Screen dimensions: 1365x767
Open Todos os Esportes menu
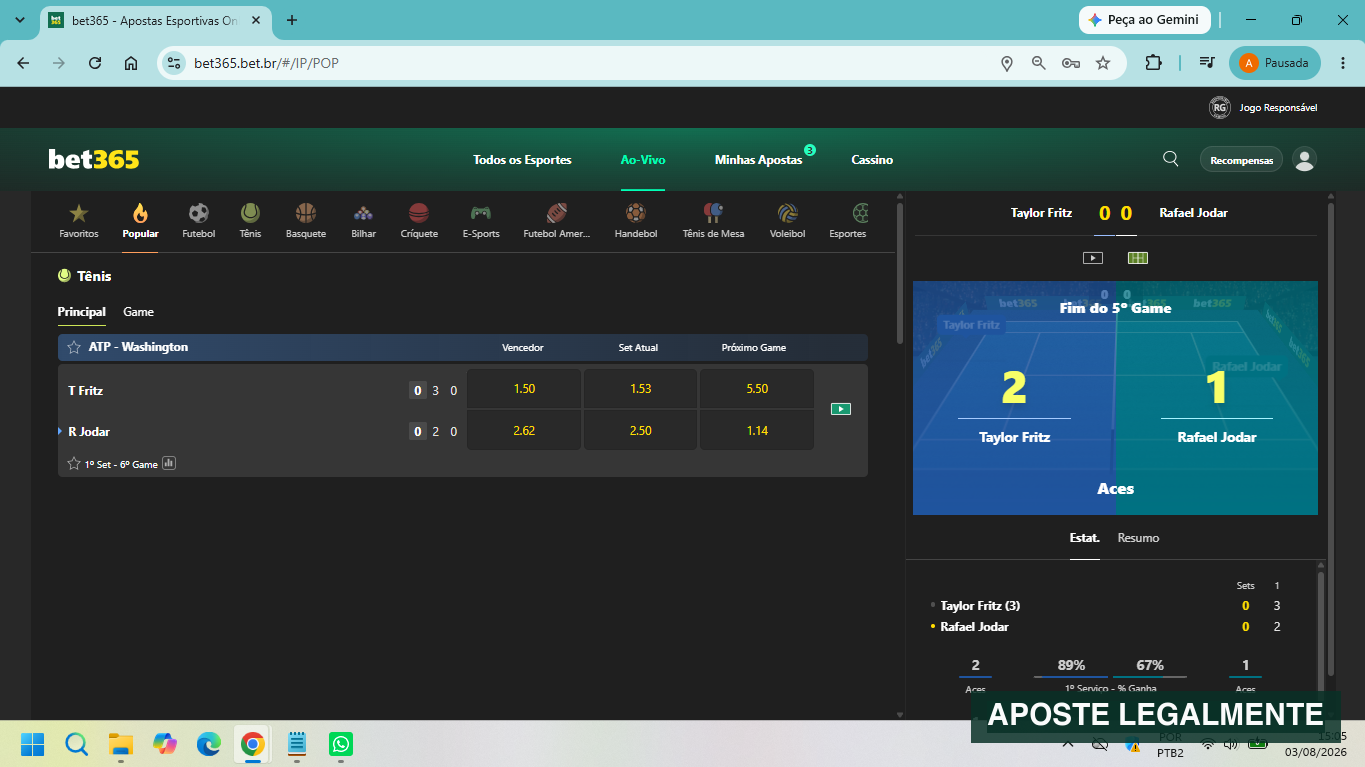coord(522,160)
